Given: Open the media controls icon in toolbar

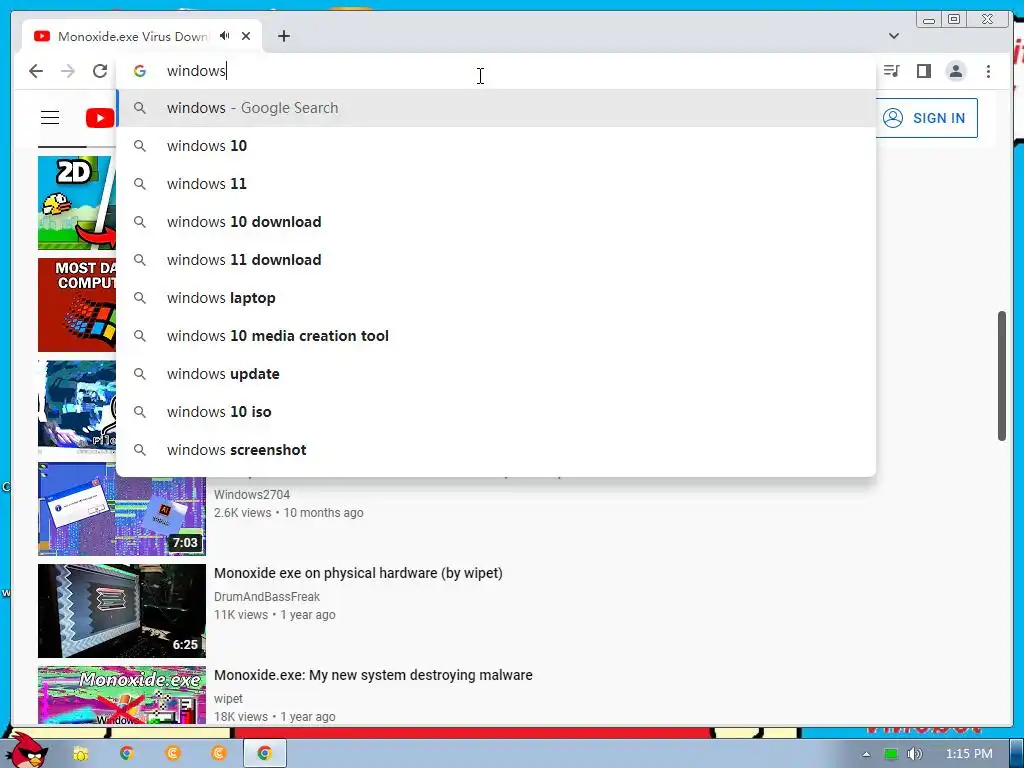Looking at the screenshot, I should pos(891,71).
